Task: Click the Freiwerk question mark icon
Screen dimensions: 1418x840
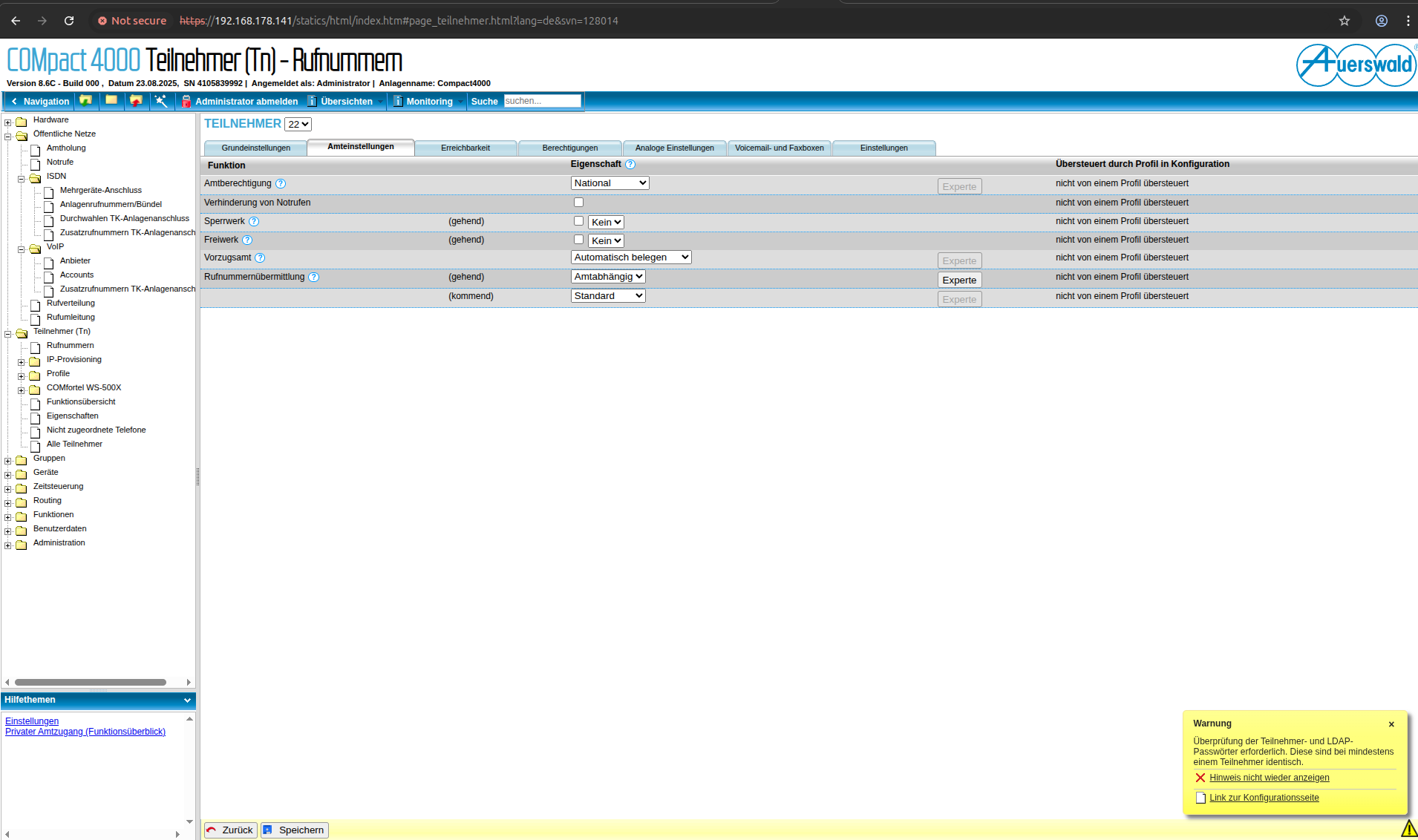Action: (x=247, y=240)
